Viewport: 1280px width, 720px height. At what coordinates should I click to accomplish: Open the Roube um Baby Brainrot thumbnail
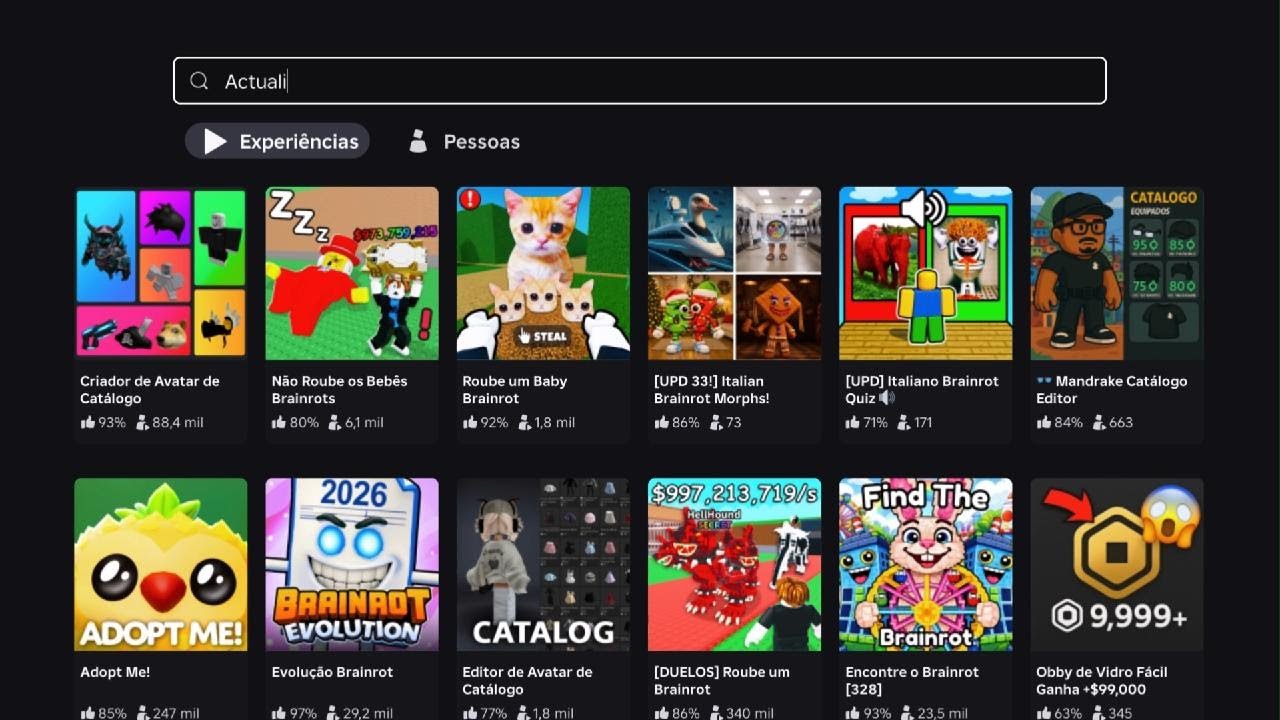coord(543,273)
